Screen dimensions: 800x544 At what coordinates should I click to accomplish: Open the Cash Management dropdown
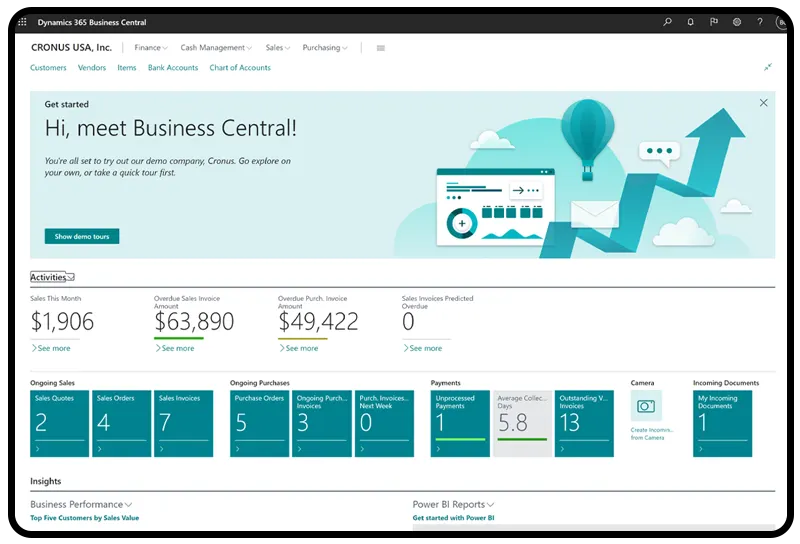tap(216, 48)
